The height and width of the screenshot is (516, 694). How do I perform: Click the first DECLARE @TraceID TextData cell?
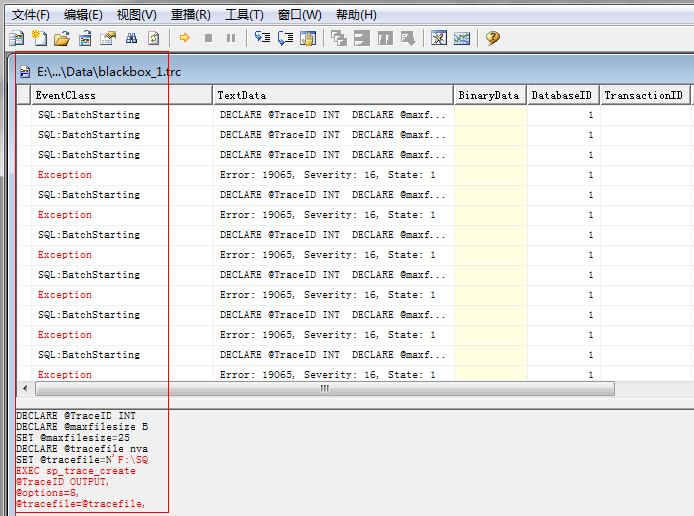334,115
